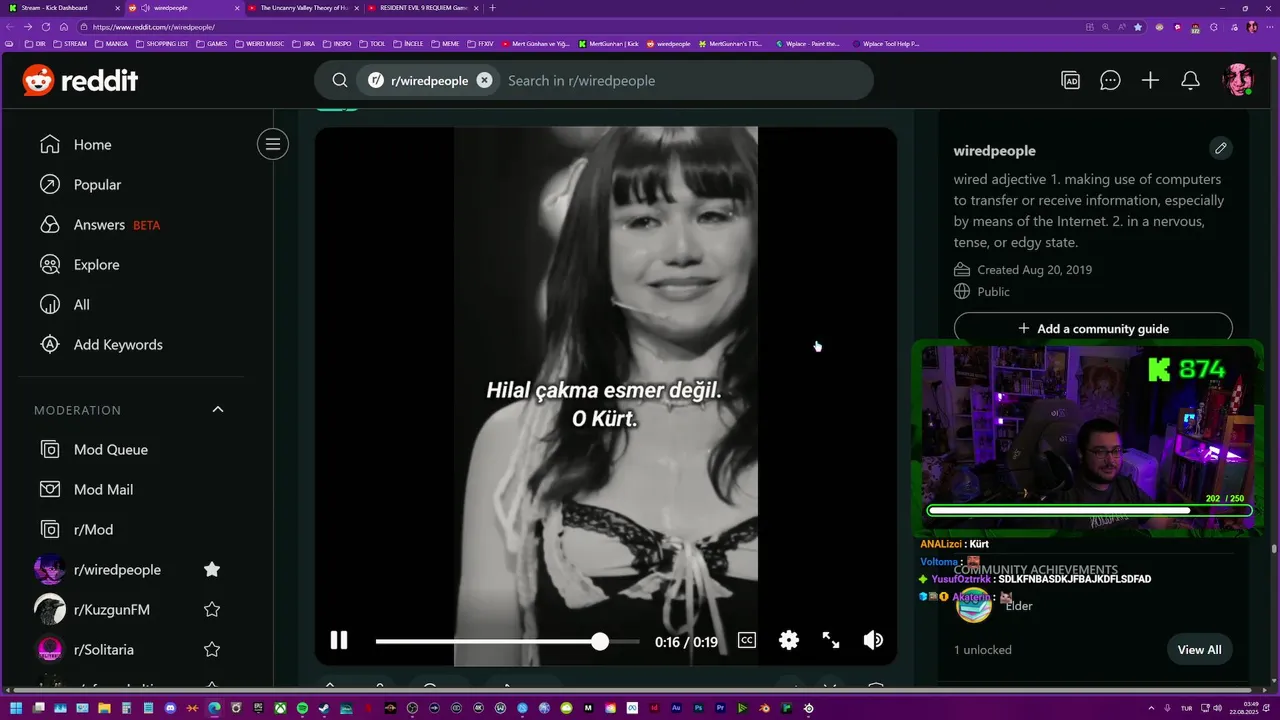Open the user avatar menu
This screenshot has width=1280, height=720.
[1238, 80]
